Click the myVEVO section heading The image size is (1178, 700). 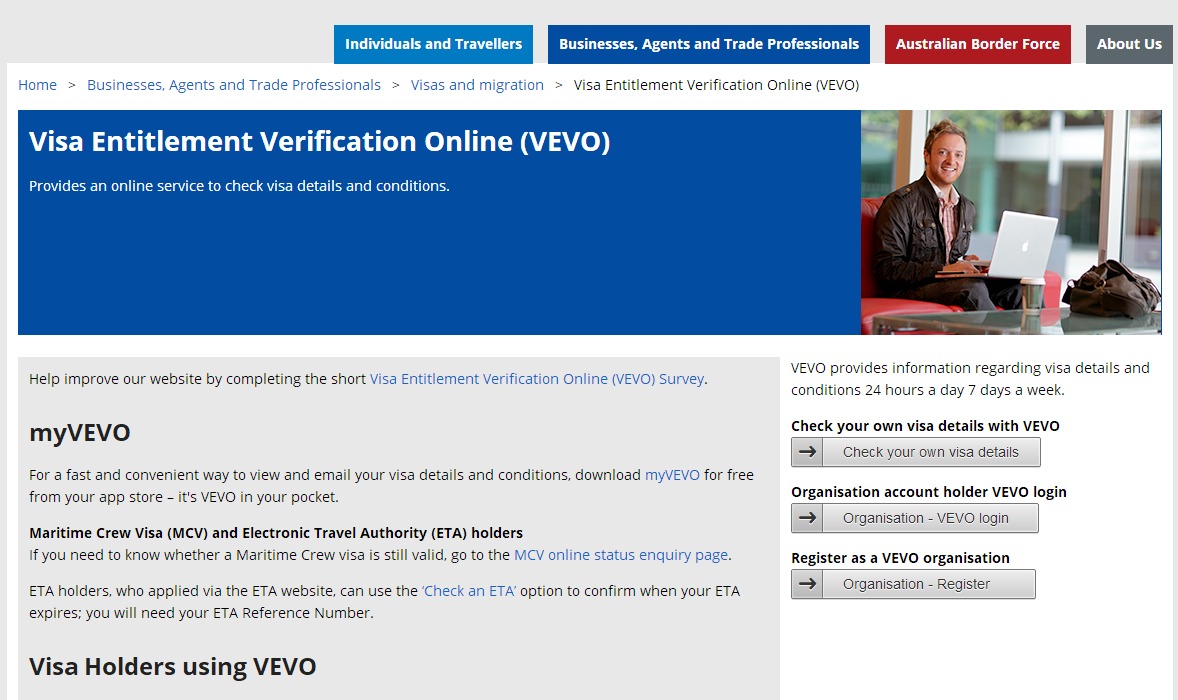coord(80,433)
